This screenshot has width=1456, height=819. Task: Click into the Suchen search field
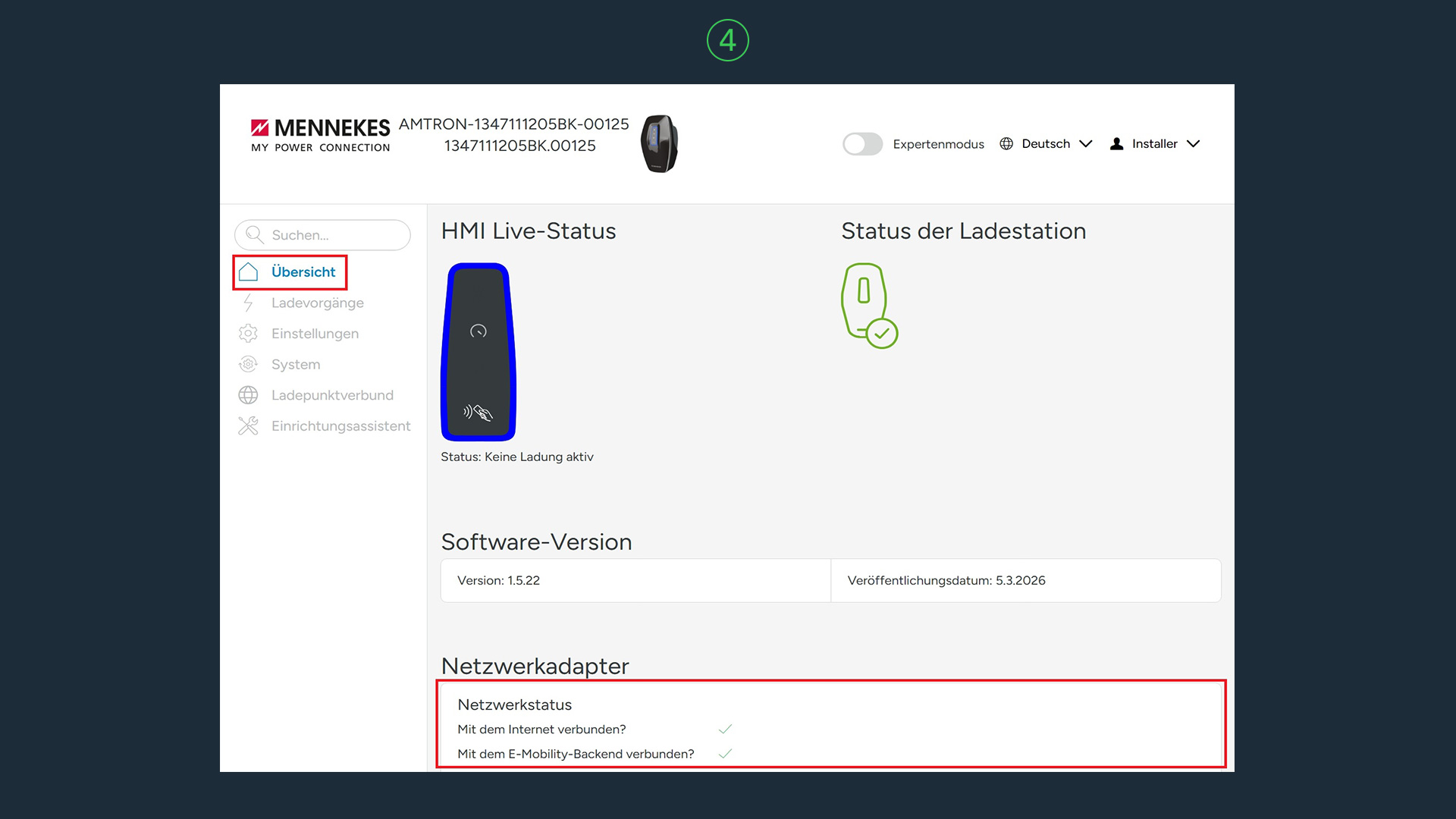point(322,235)
